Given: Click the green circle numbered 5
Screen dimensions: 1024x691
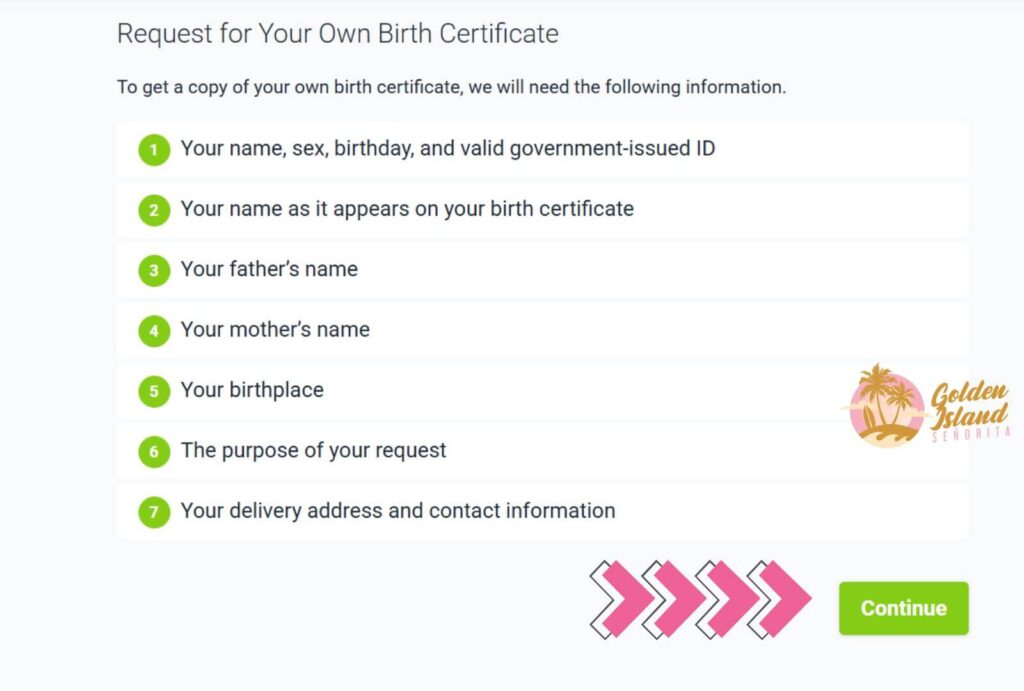Looking at the screenshot, I should pyautogui.click(x=153, y=390).
